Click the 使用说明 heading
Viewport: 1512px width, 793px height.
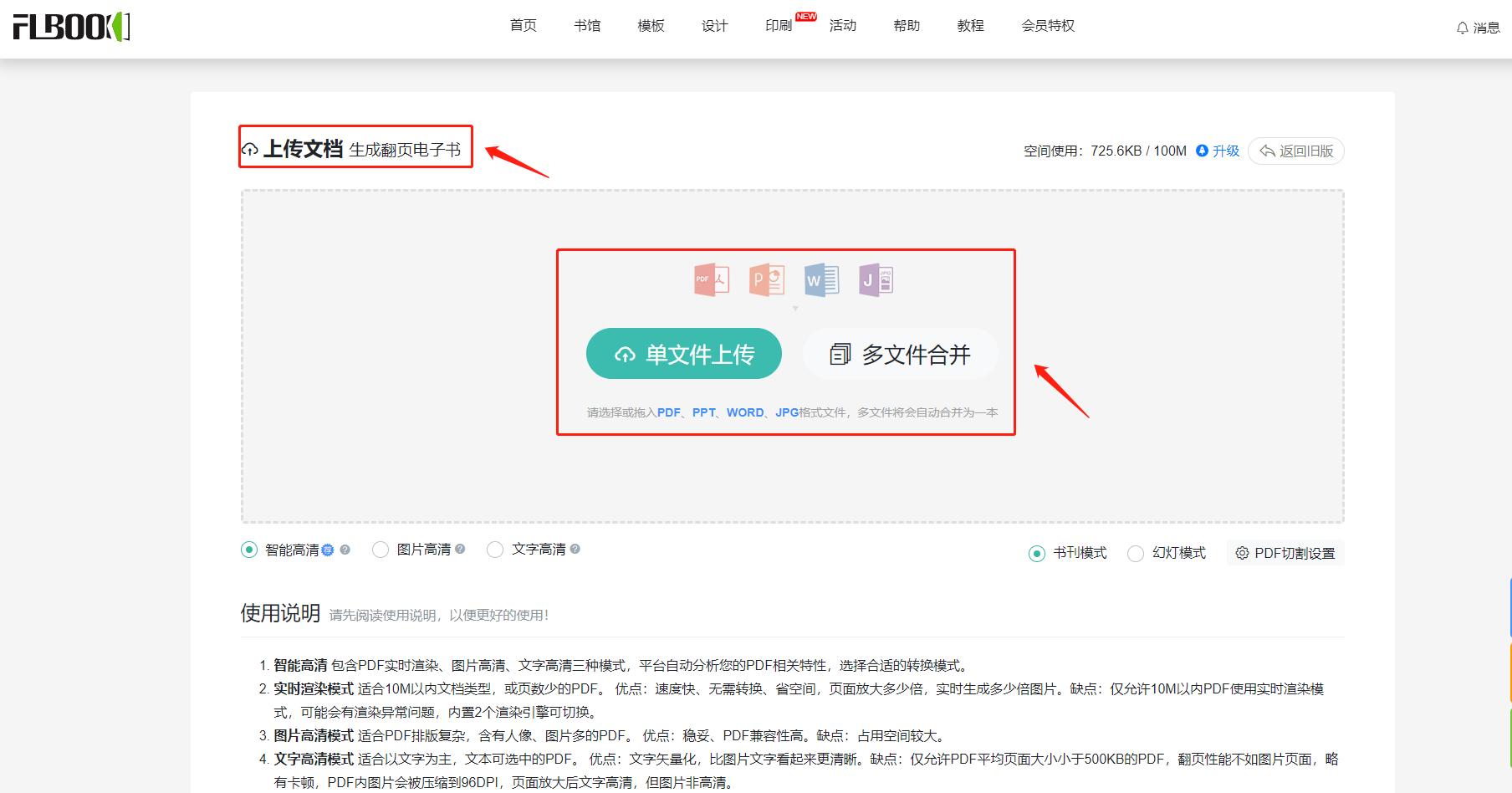point(280,613)
